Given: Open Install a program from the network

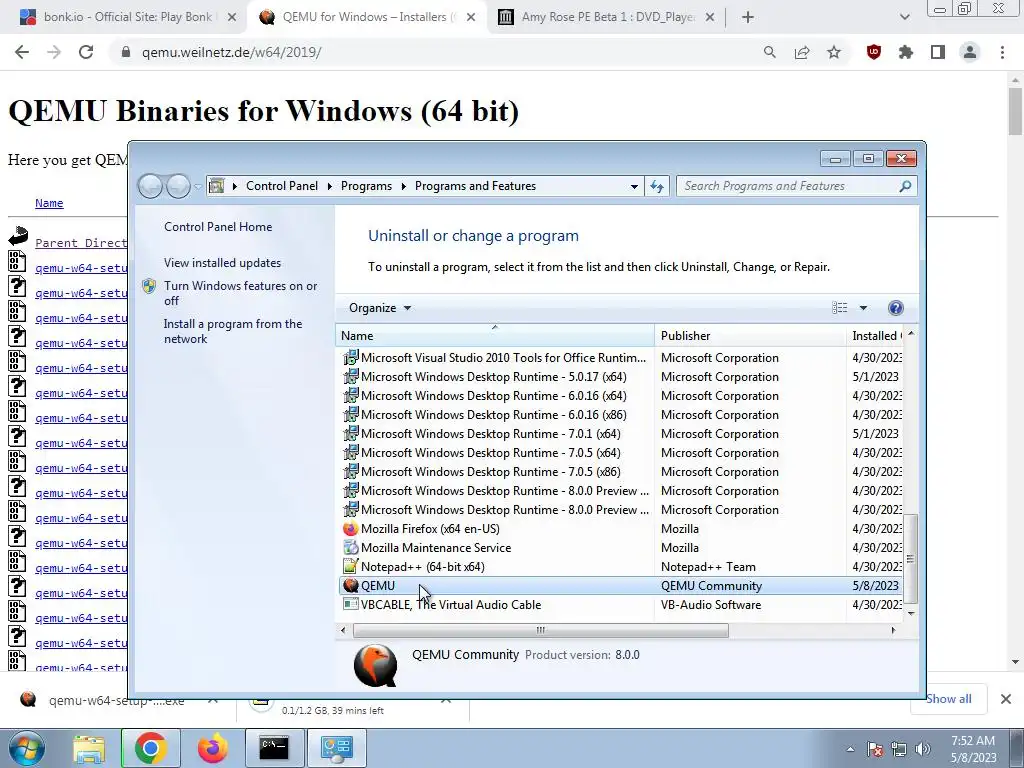Looking at the screenshot, I should [232, 331].
